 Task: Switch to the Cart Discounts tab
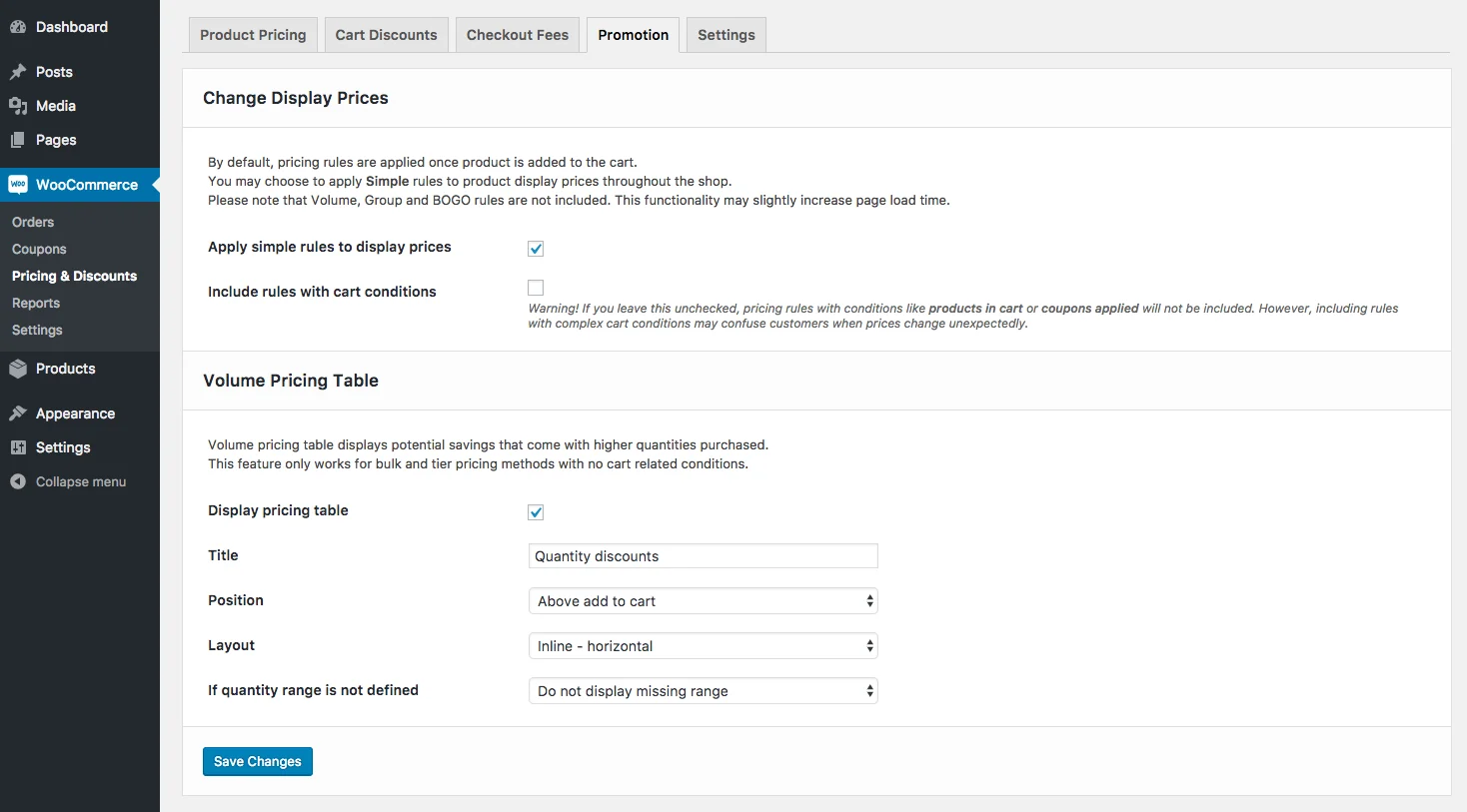pos(386,34)
